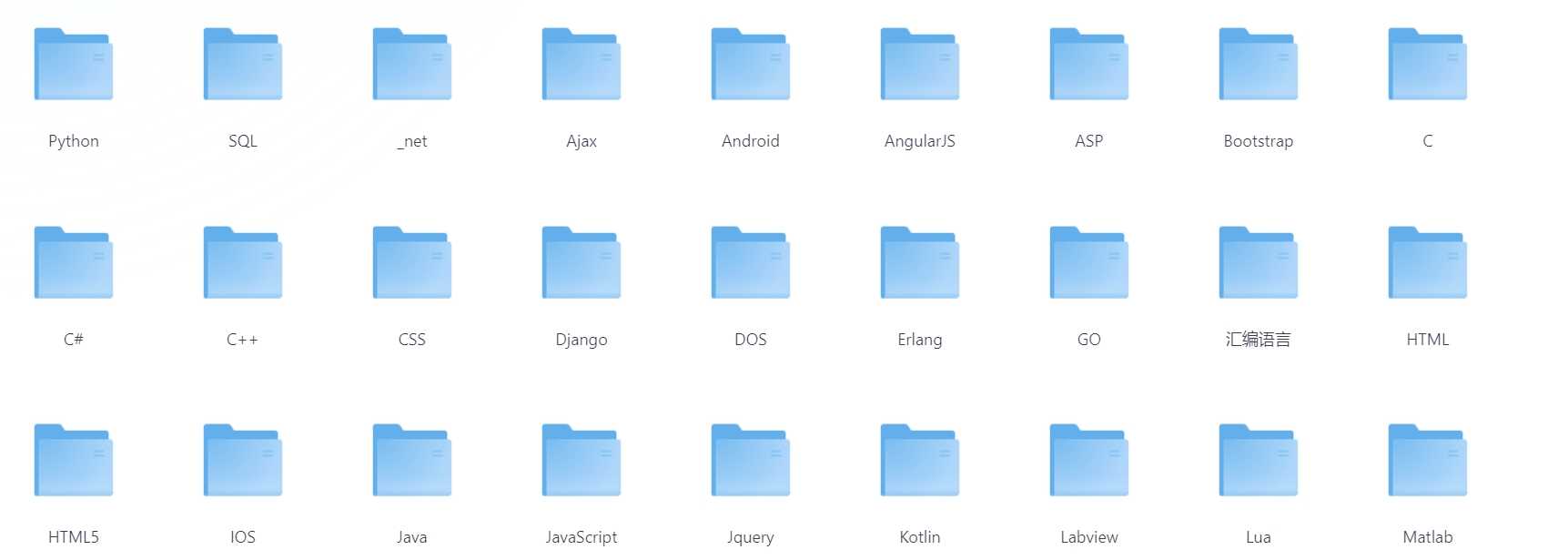This screenshot has width=1568, height=560.
Task: Click the AngularJS folder icon
Action: (x=920, y=64)
